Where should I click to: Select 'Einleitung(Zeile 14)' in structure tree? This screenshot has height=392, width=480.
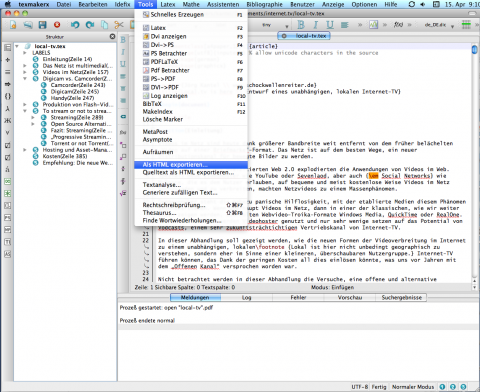point(67,59)
